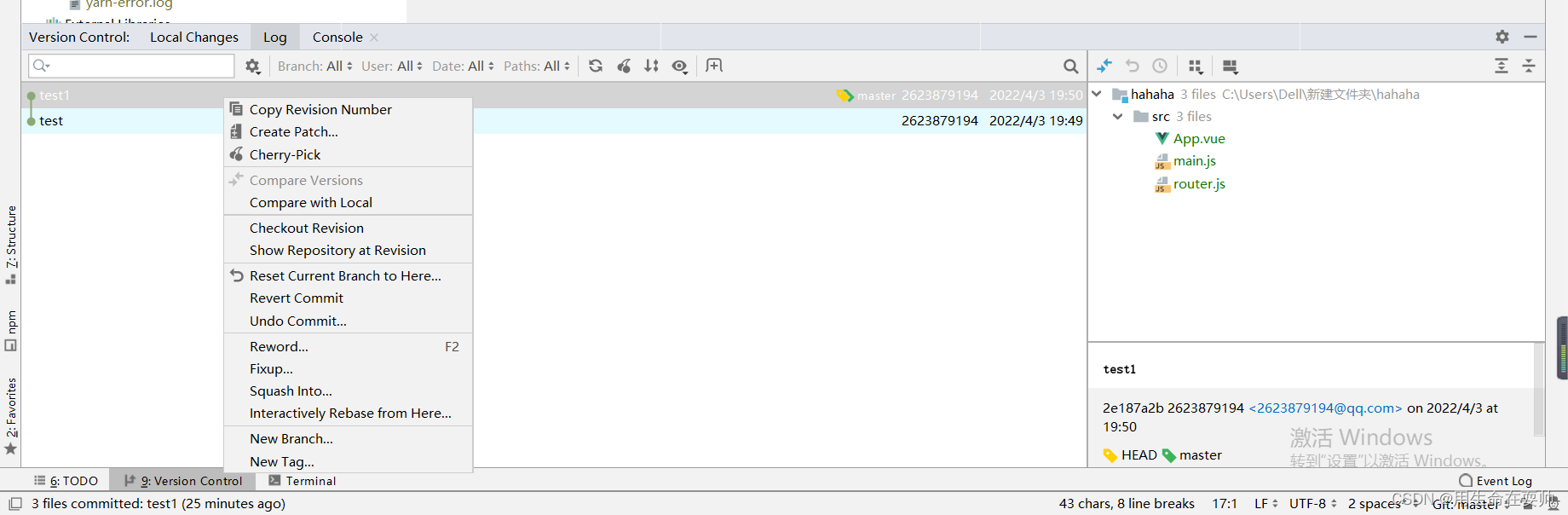1568x515 pixels.
Task: Choose New Tag... entry
Action: coord(348,461)
